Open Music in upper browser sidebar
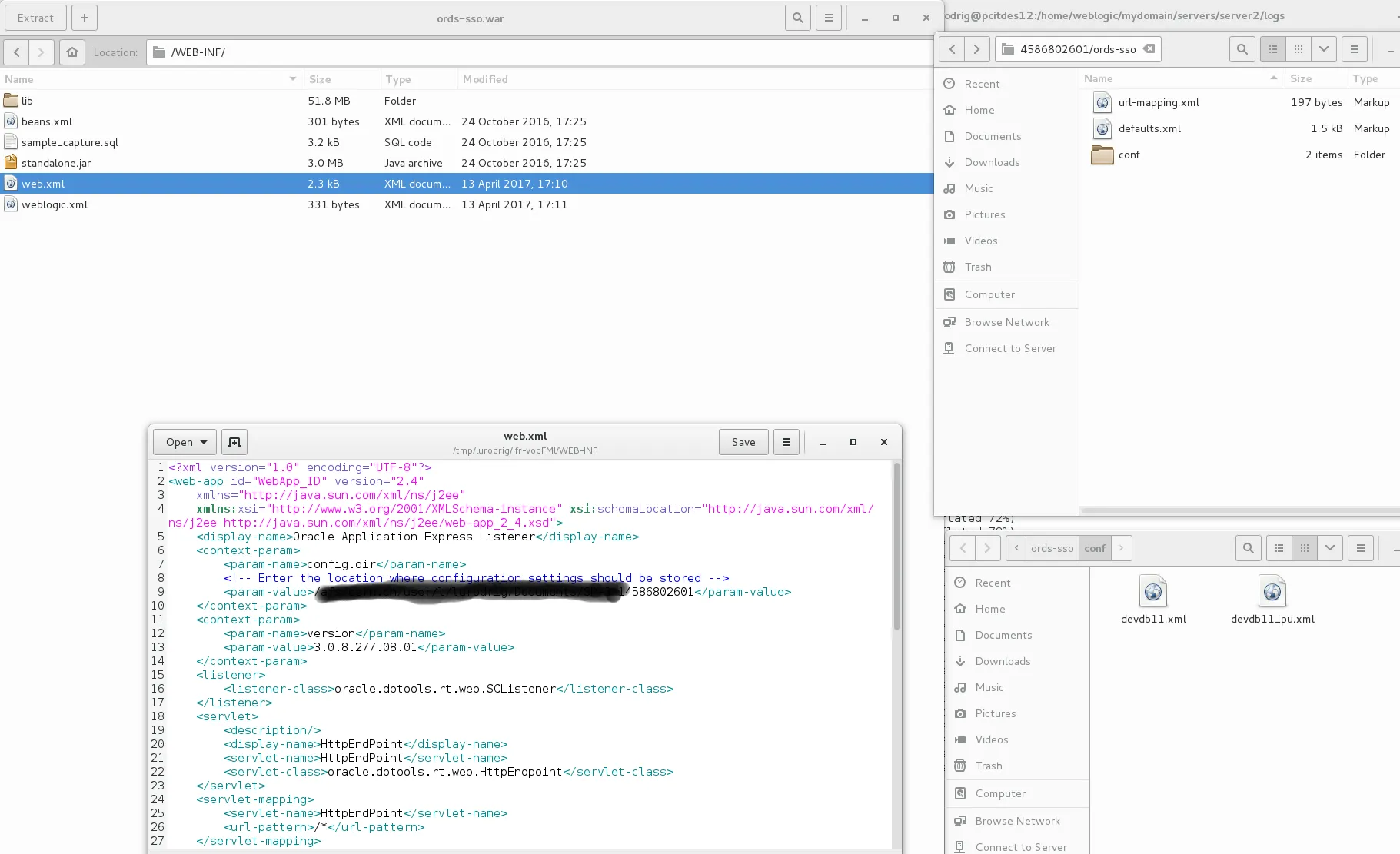This screenshot has width=1400, height=854. click(x=1007, y=188)
